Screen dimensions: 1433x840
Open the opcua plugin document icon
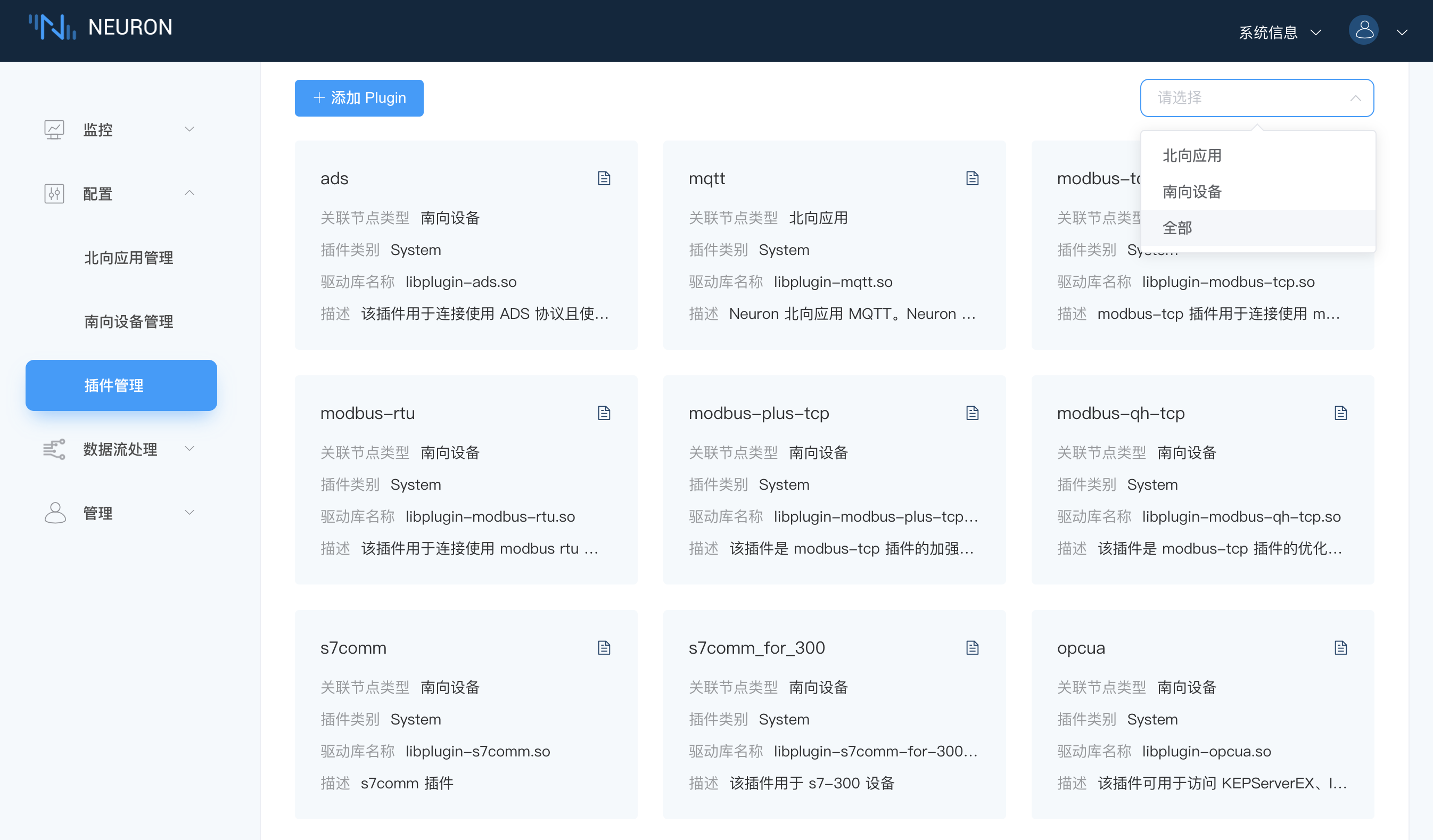point(1341,648)
